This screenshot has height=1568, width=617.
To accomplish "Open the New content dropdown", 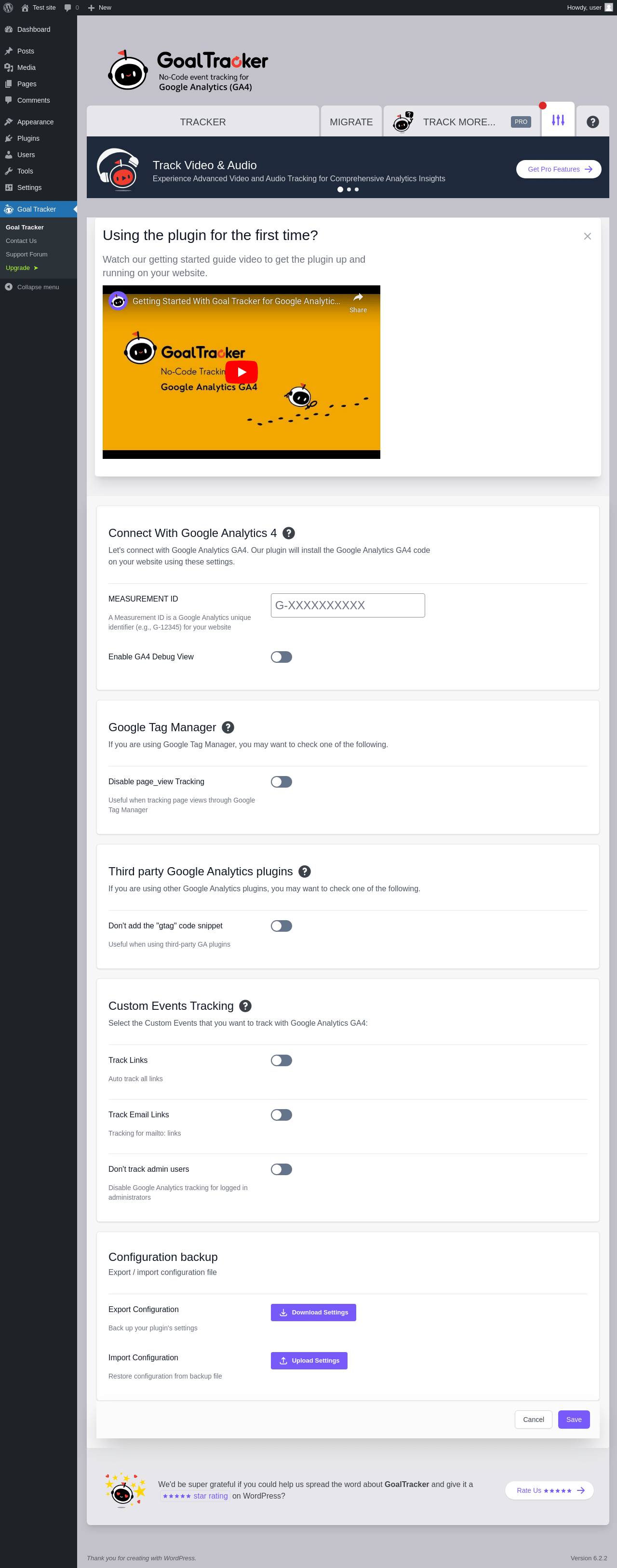I will coord(100,7).
